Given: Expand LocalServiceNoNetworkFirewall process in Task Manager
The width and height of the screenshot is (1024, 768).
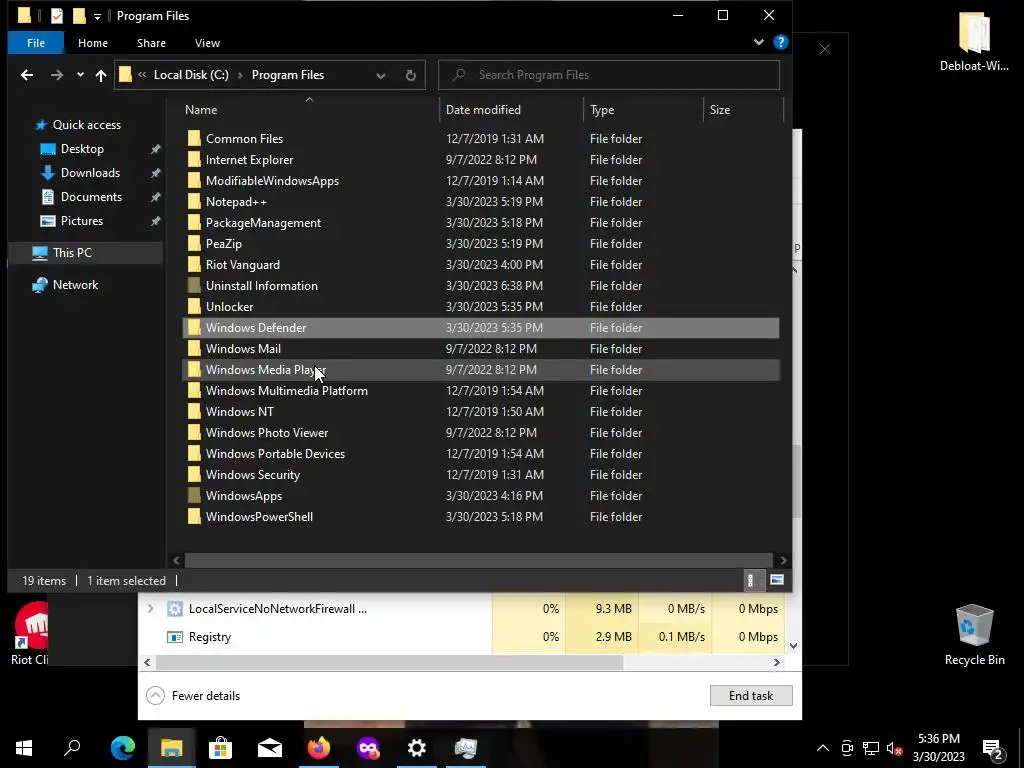Looking at the screenshot, I should click(150, 609).
